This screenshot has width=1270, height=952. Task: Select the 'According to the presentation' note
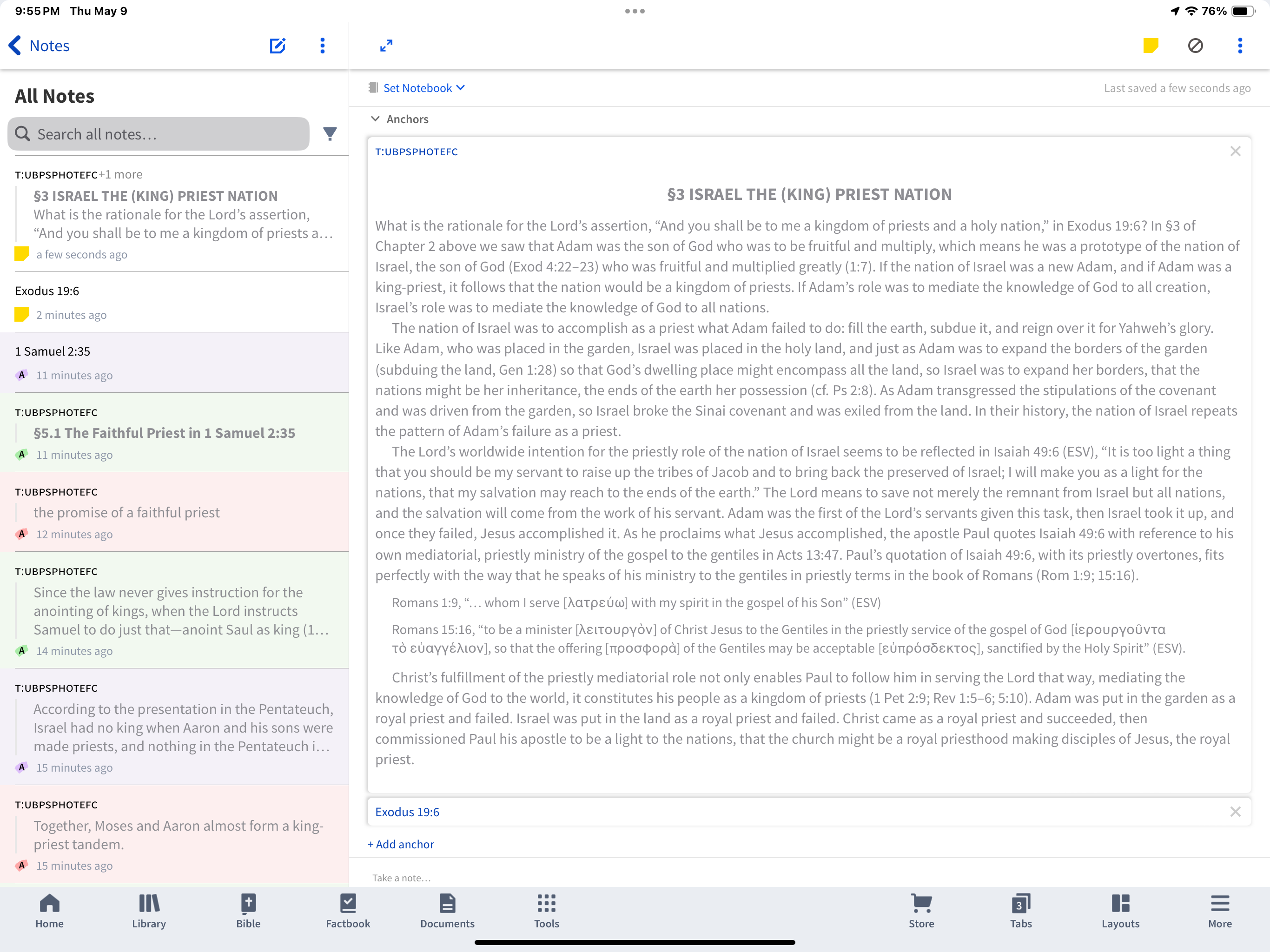click(174, 727)
